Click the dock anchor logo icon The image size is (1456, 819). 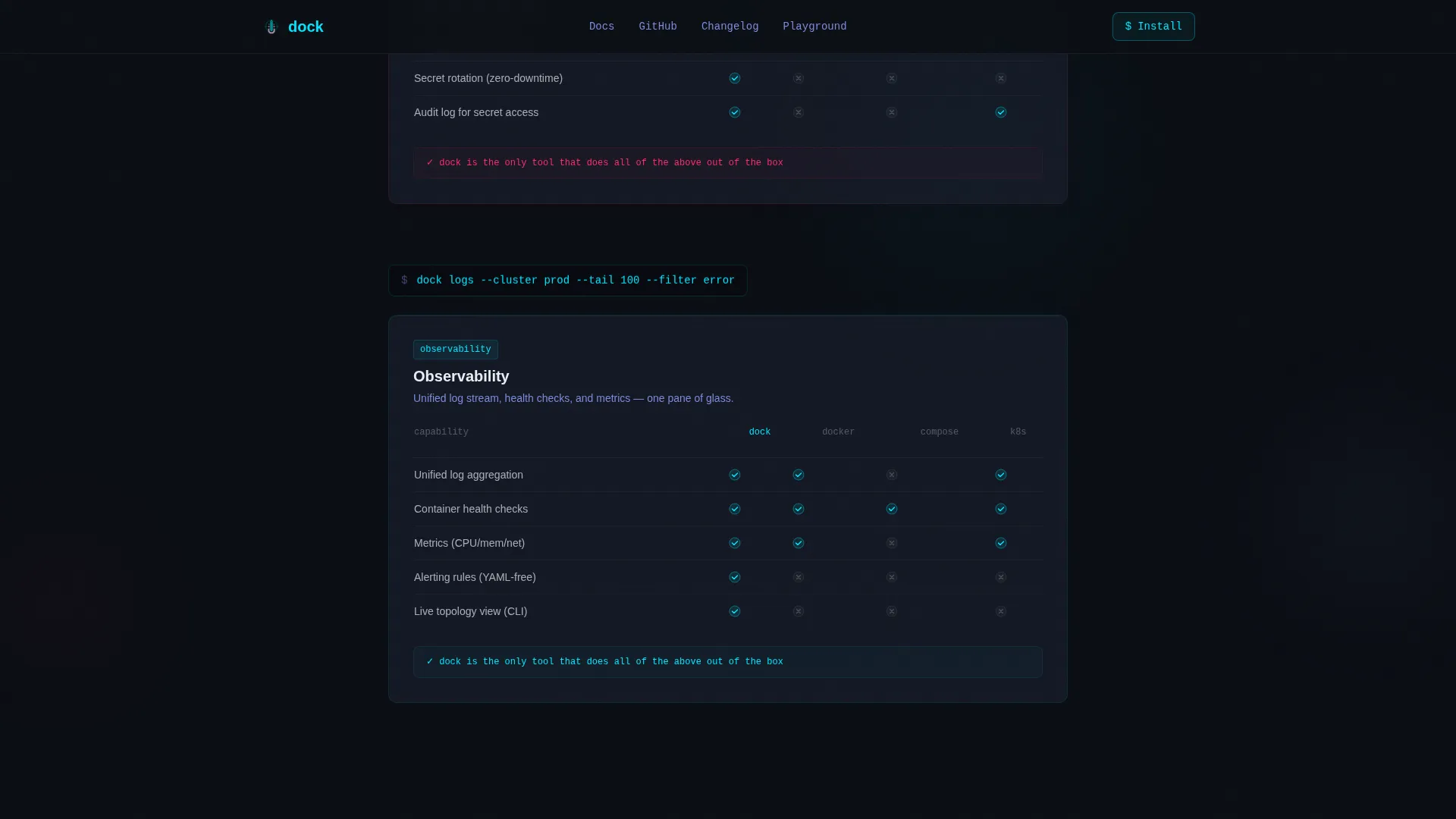(271, 27)
